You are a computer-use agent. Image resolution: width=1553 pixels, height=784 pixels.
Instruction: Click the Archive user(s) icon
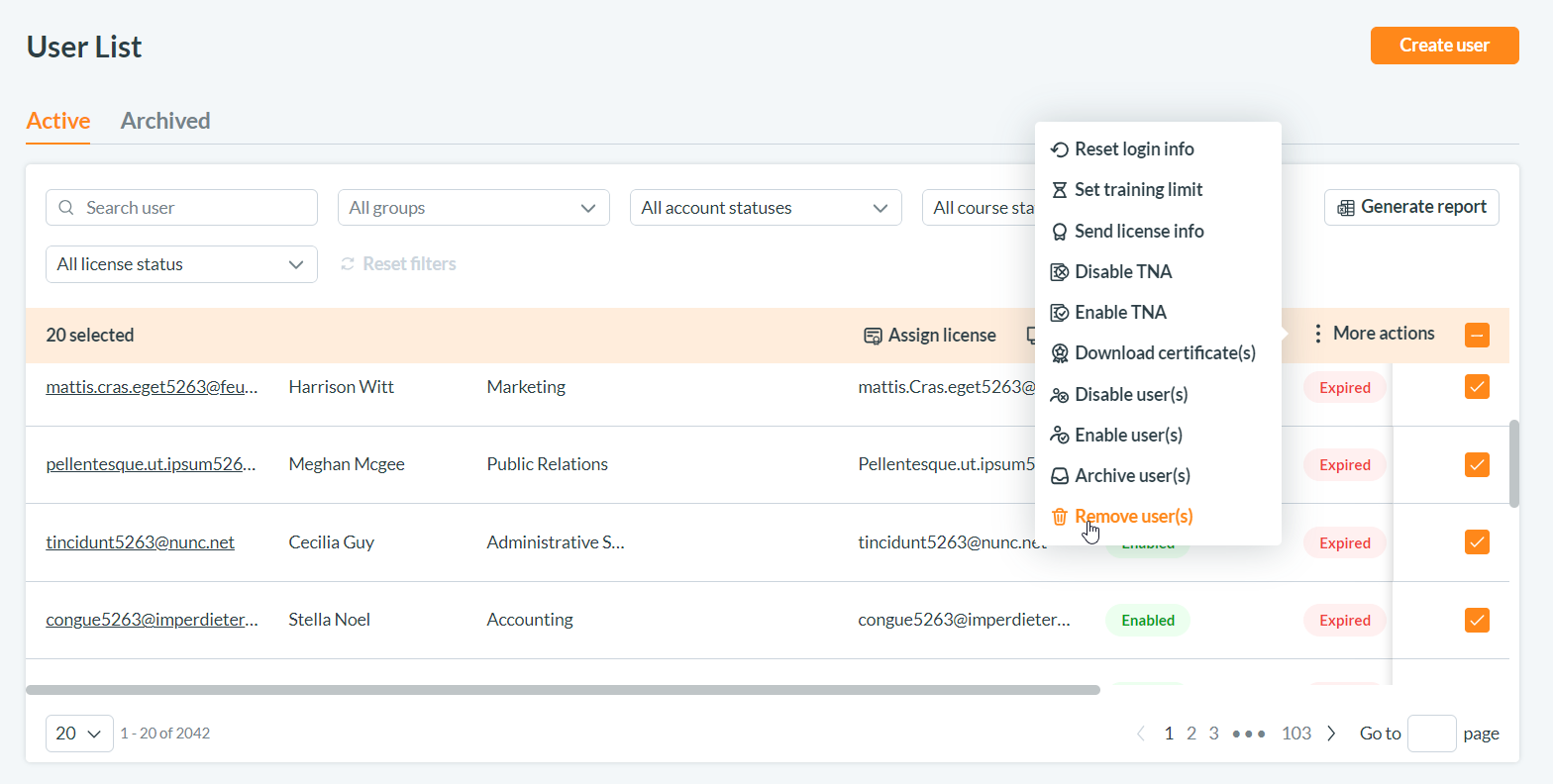click(x=1059, y=476)
